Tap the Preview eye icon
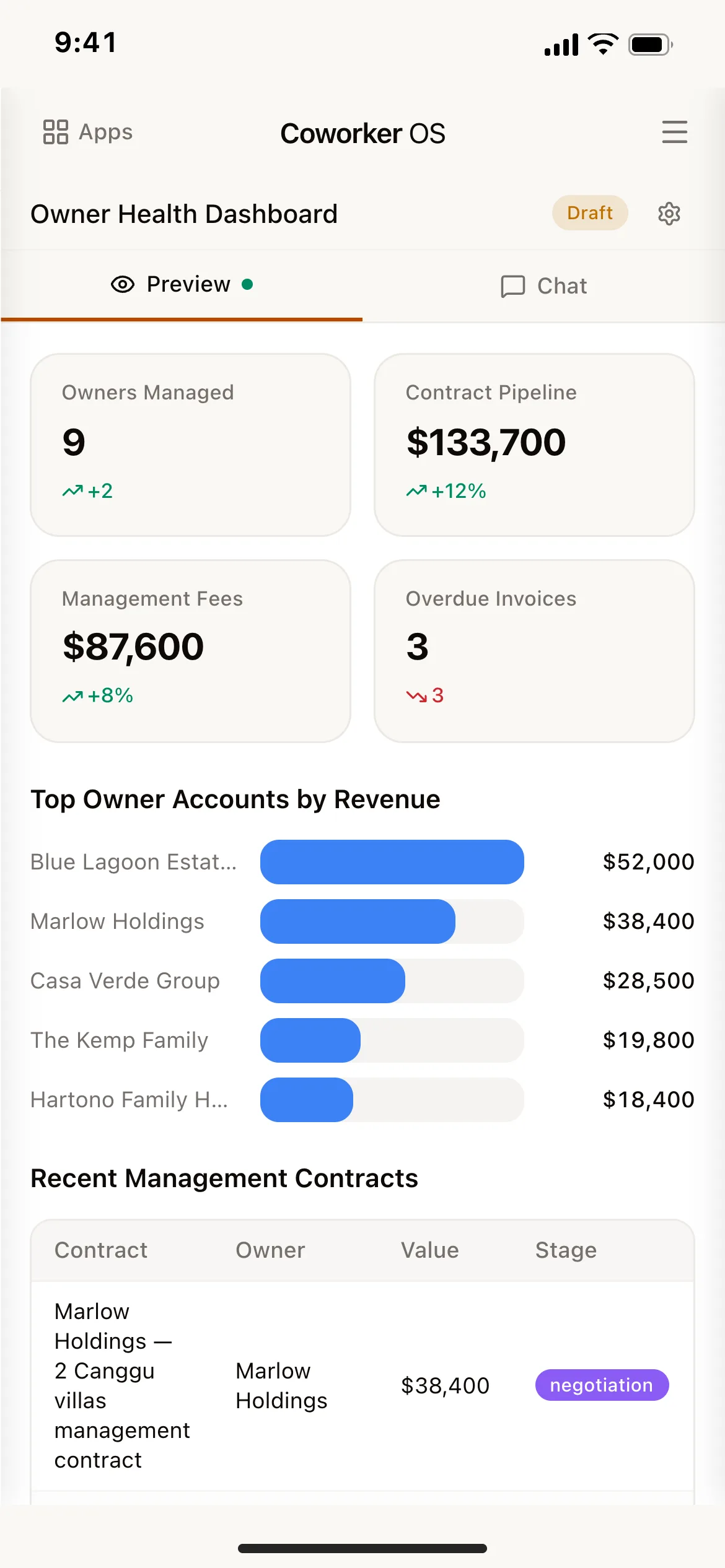Image resolution: width=725 pixels, height=1568 pixels. click(x=123, y=284)
